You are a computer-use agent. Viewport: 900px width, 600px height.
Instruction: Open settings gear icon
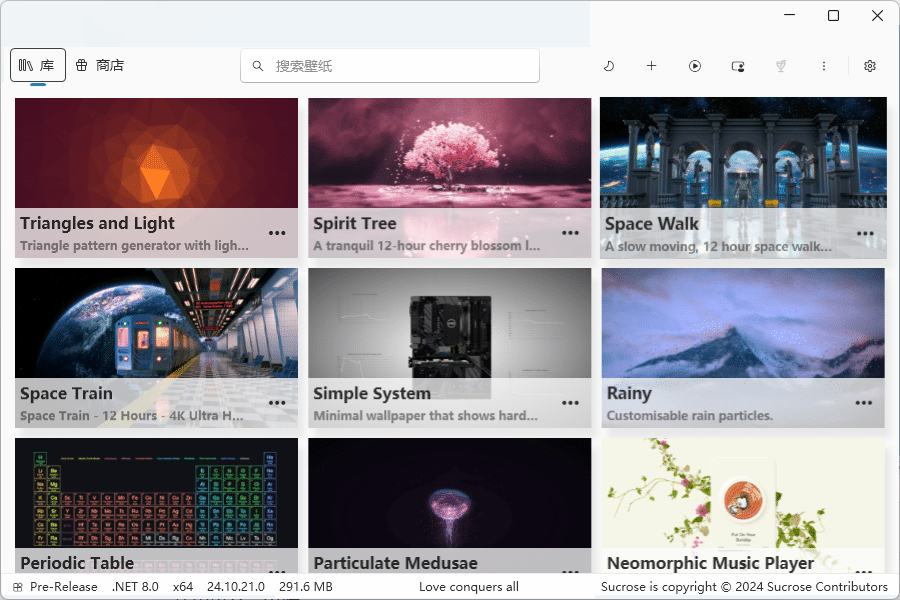pos(870,66)
